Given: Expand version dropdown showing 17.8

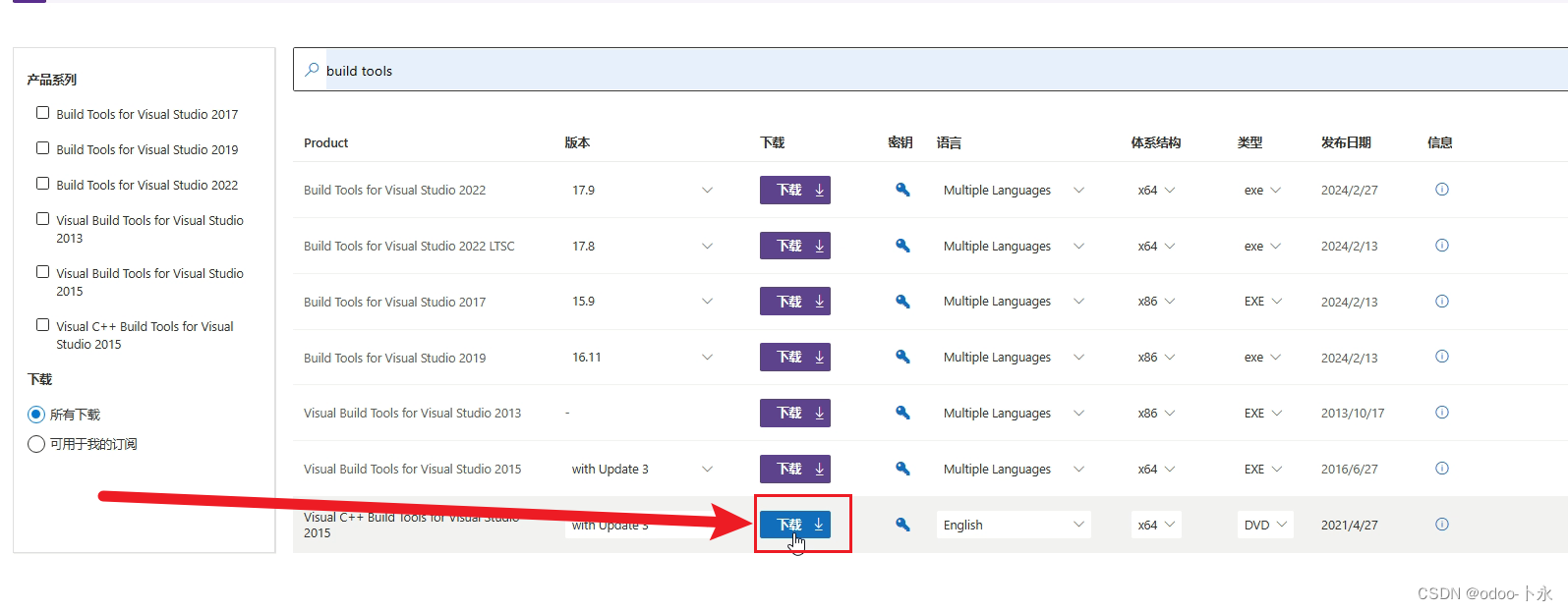Looking at the screenshot, I should point(643,246).
